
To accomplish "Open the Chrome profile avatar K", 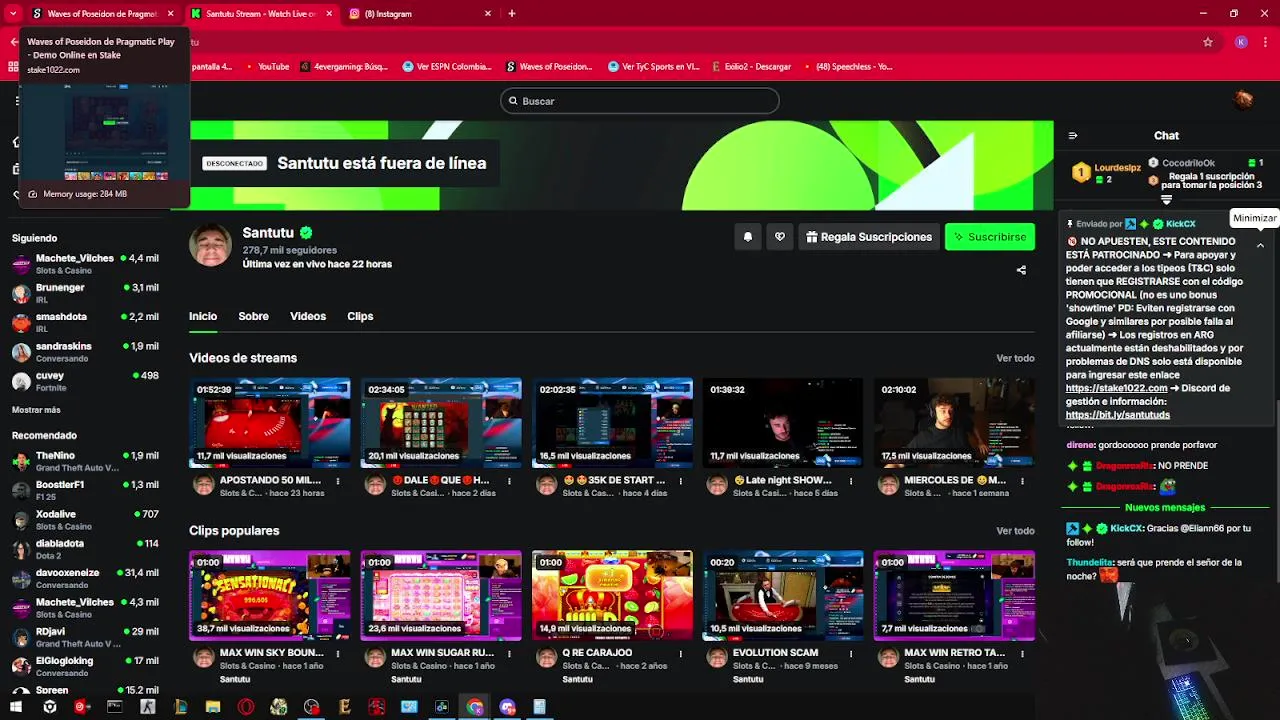I will tap(1241, 42).
